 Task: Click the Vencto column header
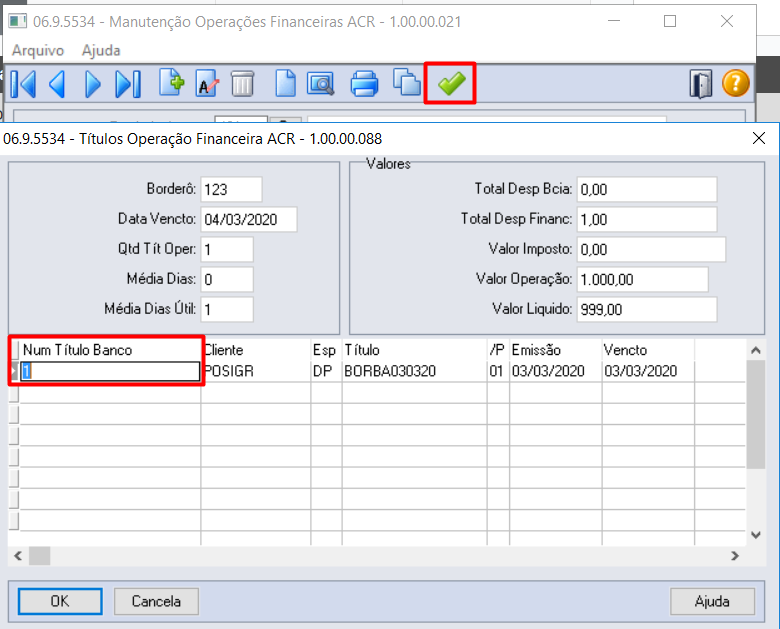(x=648, y=350)
